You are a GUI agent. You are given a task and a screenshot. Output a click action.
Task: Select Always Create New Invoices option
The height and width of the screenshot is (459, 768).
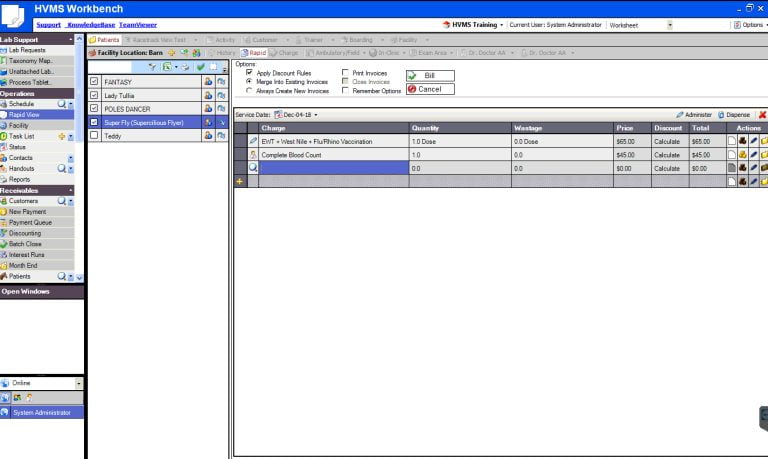(x=249, y=90)
